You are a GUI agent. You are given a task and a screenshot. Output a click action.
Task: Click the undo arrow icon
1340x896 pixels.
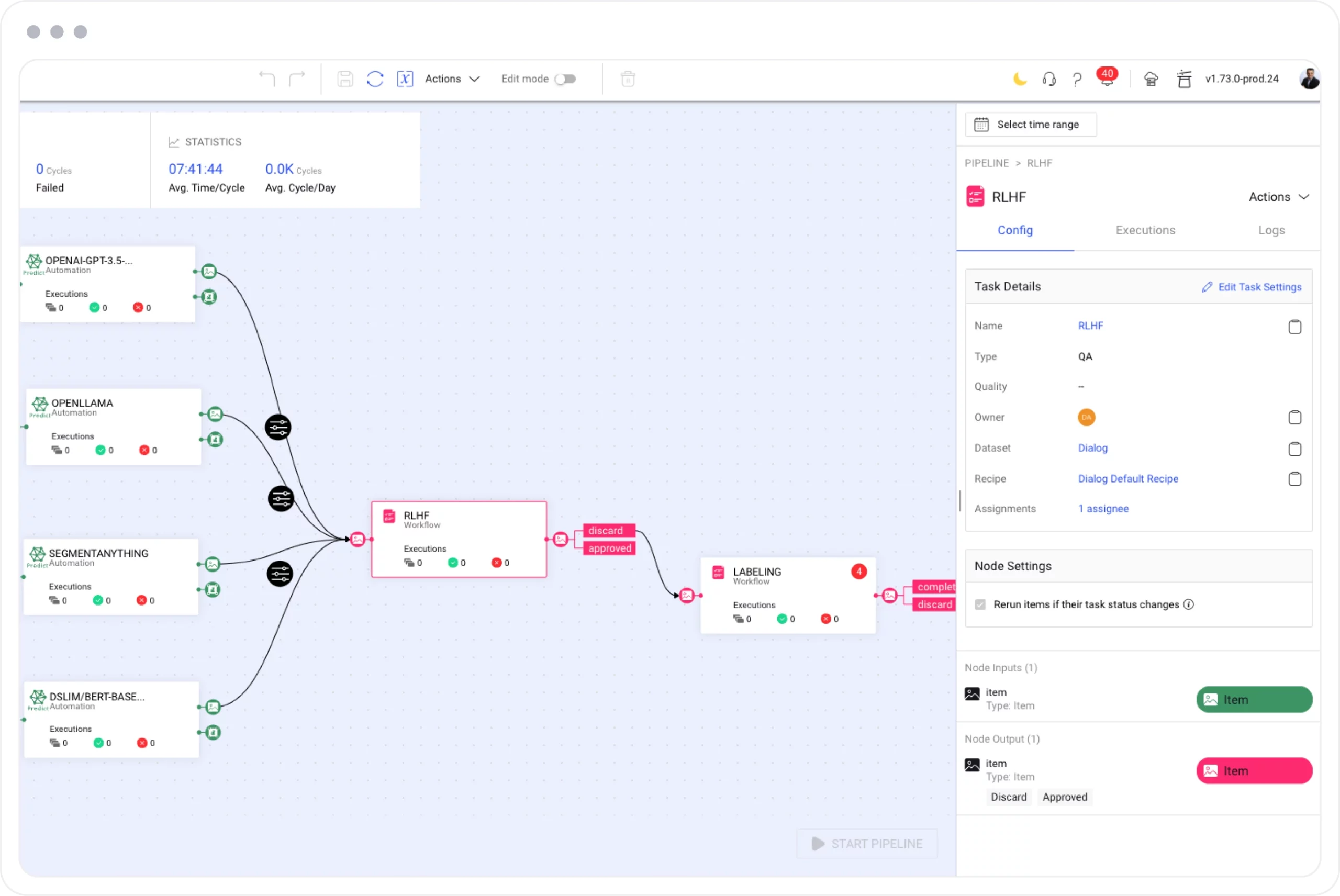[x=267, y=79]
